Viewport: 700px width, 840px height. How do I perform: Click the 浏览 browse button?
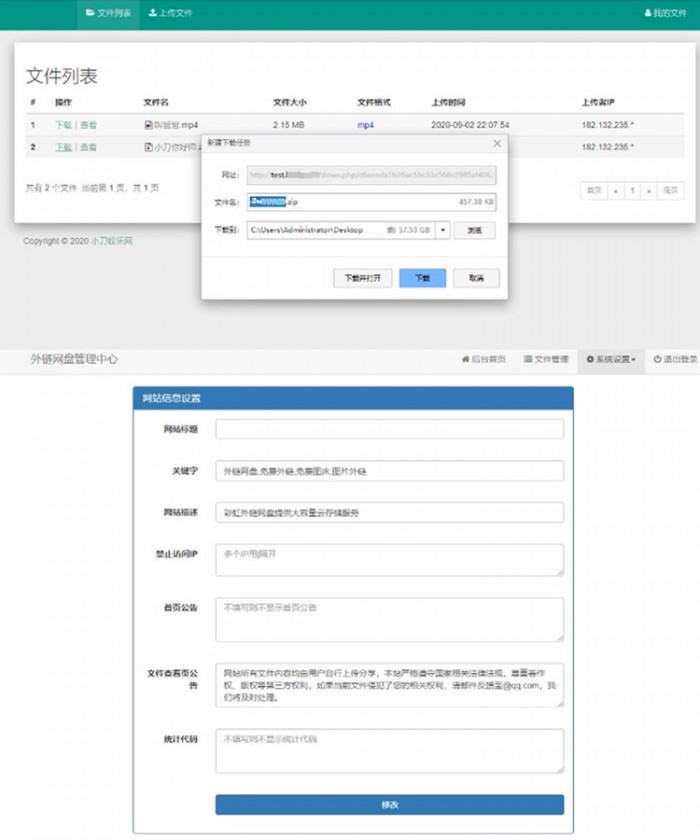click(474, 230)
